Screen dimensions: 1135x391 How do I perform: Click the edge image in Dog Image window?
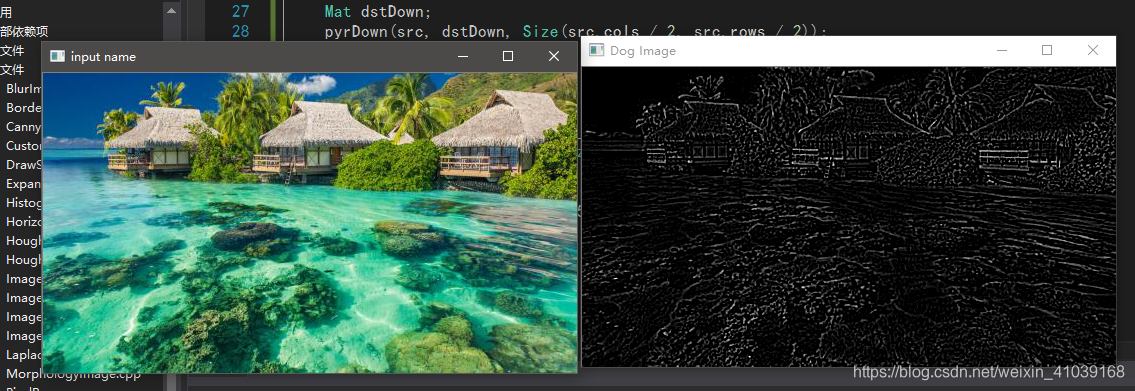tap(849, 216)
